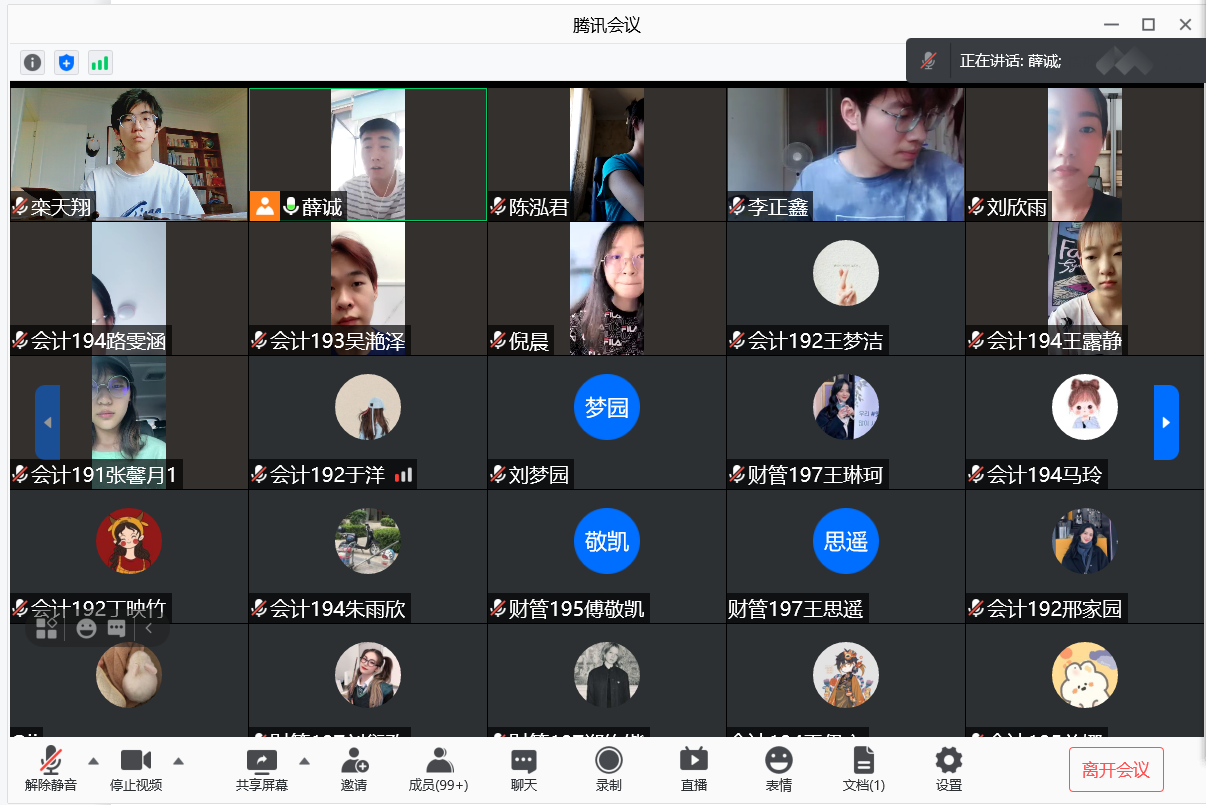Image resolution: width=1206 pixels, height=805 pixels.
Task: Open the 邀请 invite participants icon
Action: [x=354, y=769]
